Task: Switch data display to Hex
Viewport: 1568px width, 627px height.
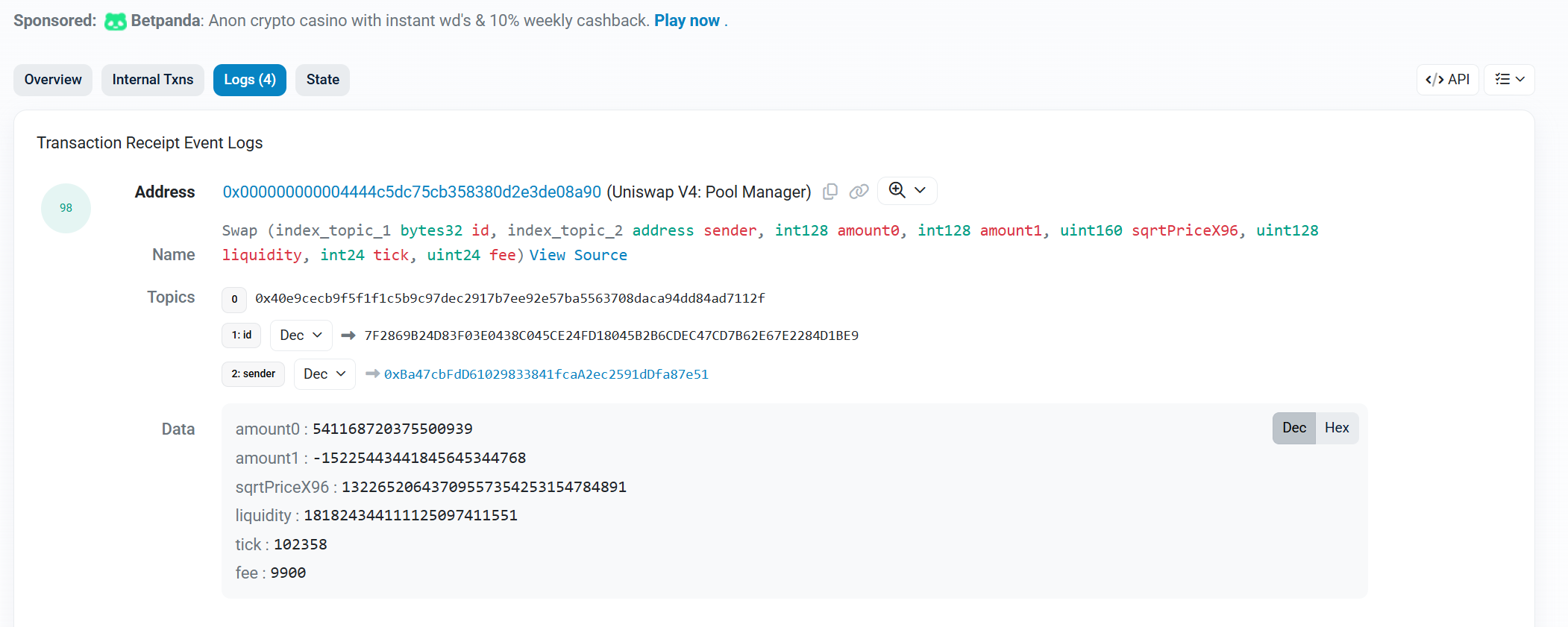Action: click(x=1336, y=428)
